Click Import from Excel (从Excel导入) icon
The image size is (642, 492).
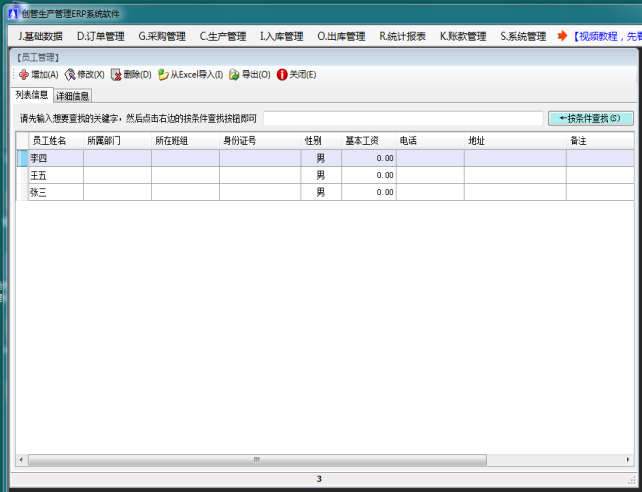(x=163, y=75)
